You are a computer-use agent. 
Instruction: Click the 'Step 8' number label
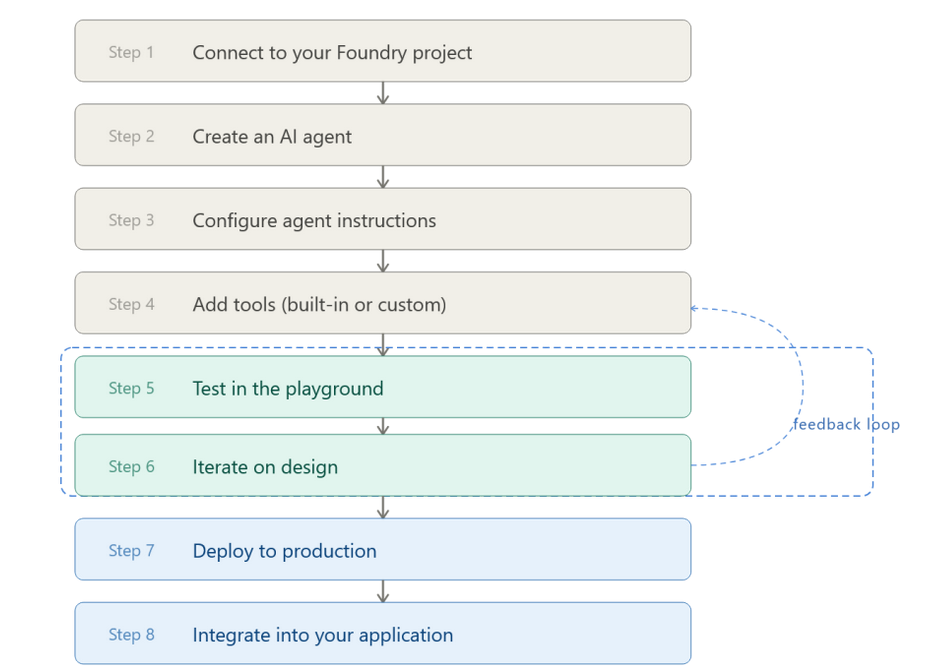tap(131, 634)
